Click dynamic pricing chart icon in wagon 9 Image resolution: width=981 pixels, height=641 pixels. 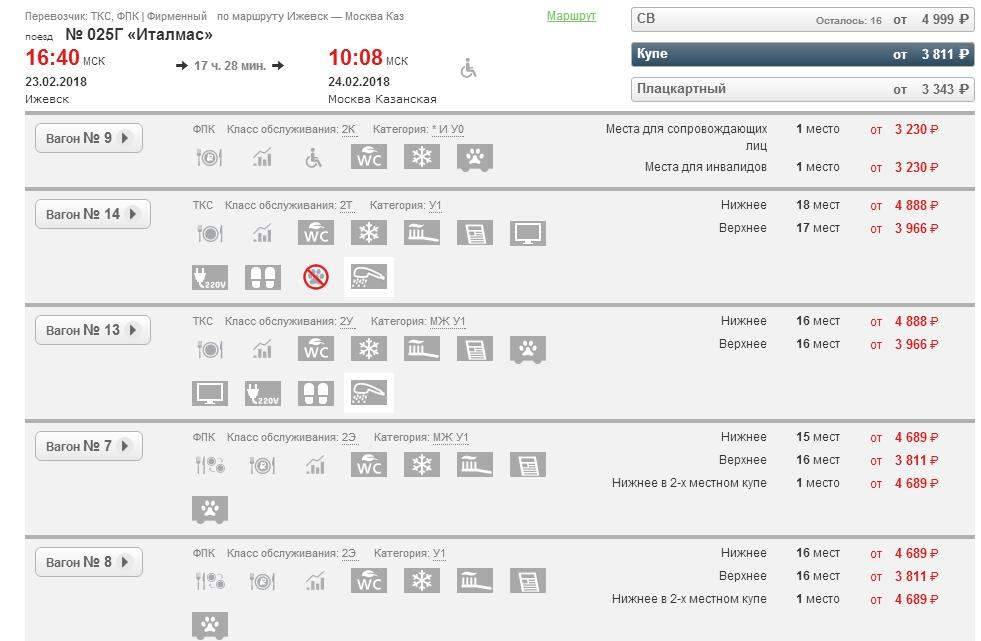[263, 158]
